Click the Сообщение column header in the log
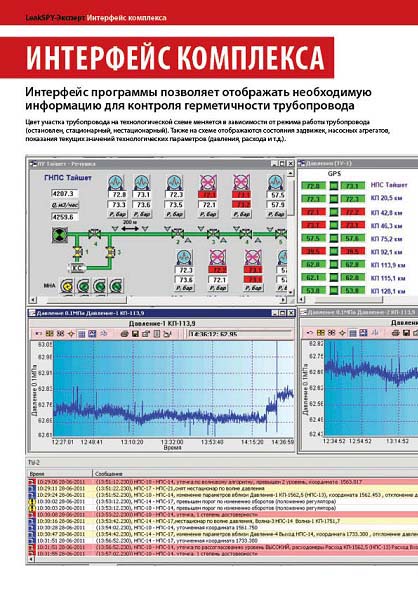Viewport: 418px width, 591px height. pyautogui.click(x=108, y=474)
